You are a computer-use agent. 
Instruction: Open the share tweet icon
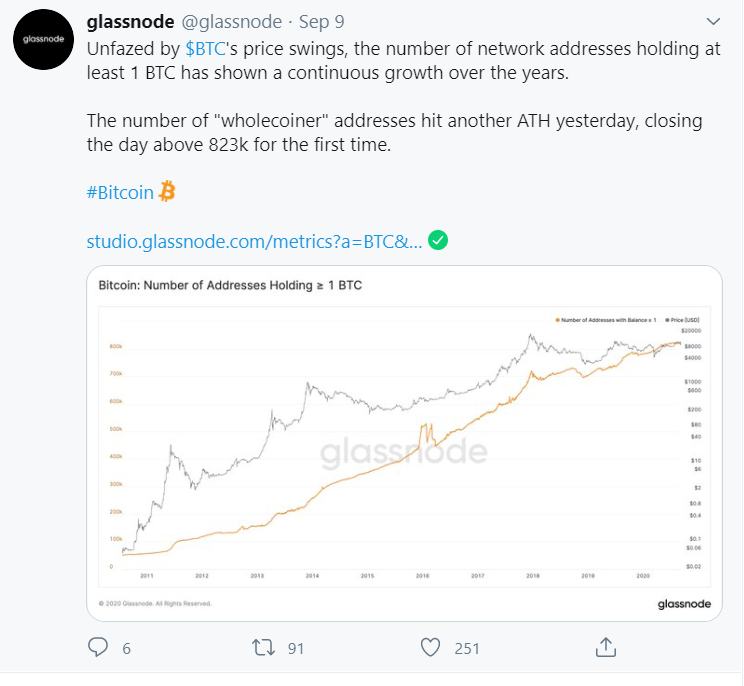click(x=605, y=646)
